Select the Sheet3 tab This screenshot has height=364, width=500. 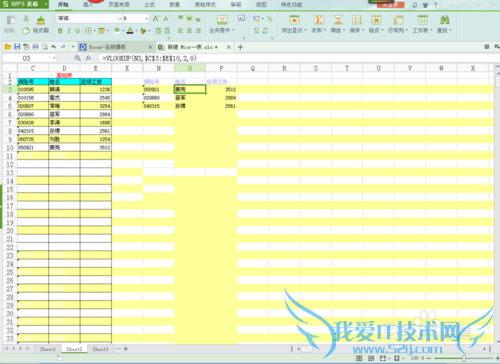pyautogui.click(x=100, y=349)
